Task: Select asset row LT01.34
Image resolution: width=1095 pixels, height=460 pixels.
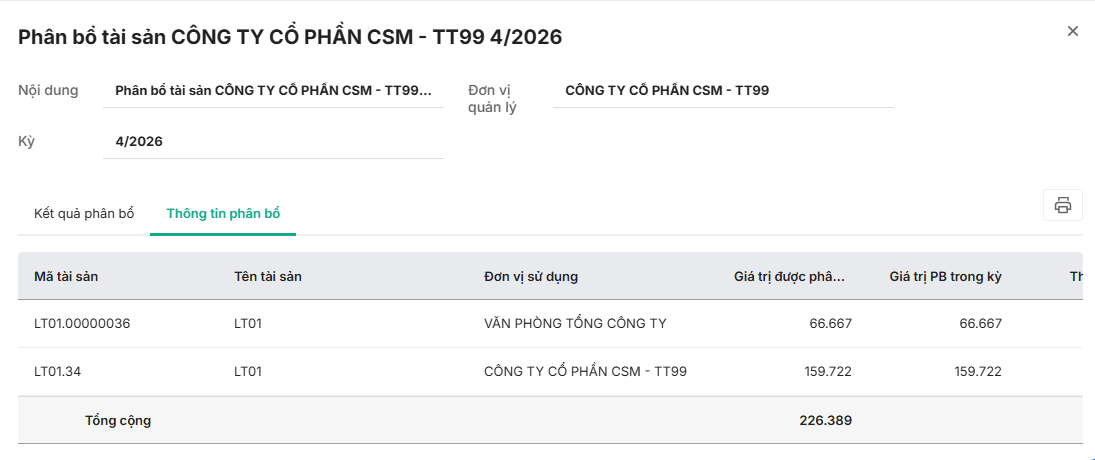Action: pos(58,371)
